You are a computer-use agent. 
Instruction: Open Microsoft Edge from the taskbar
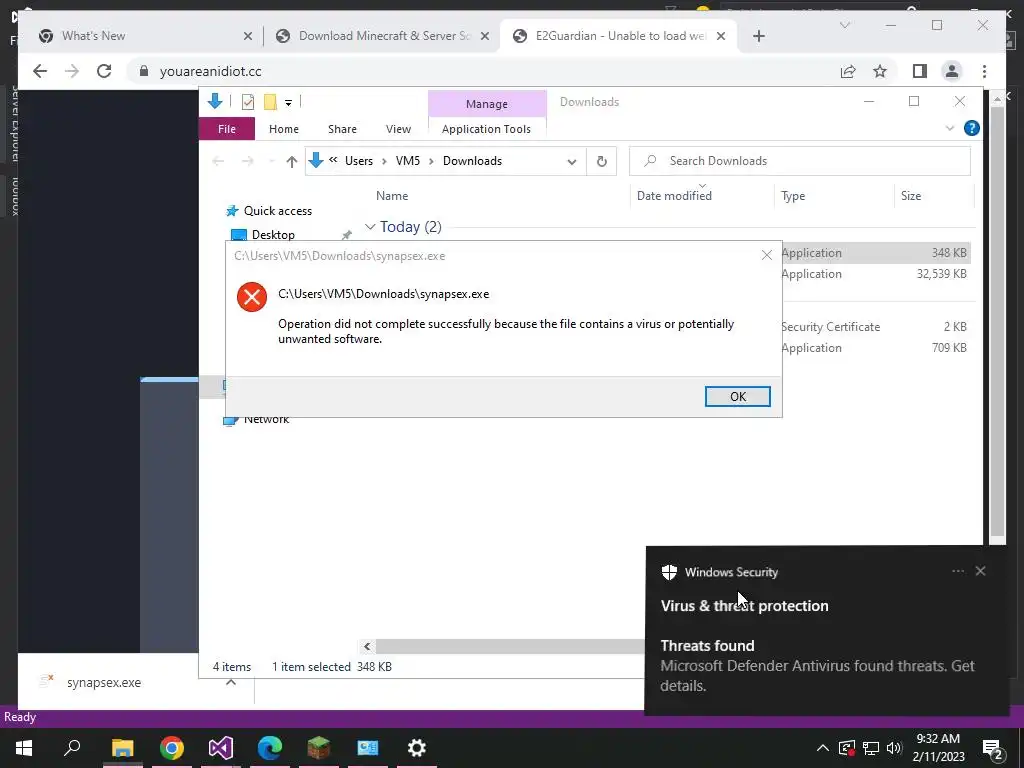270,748
